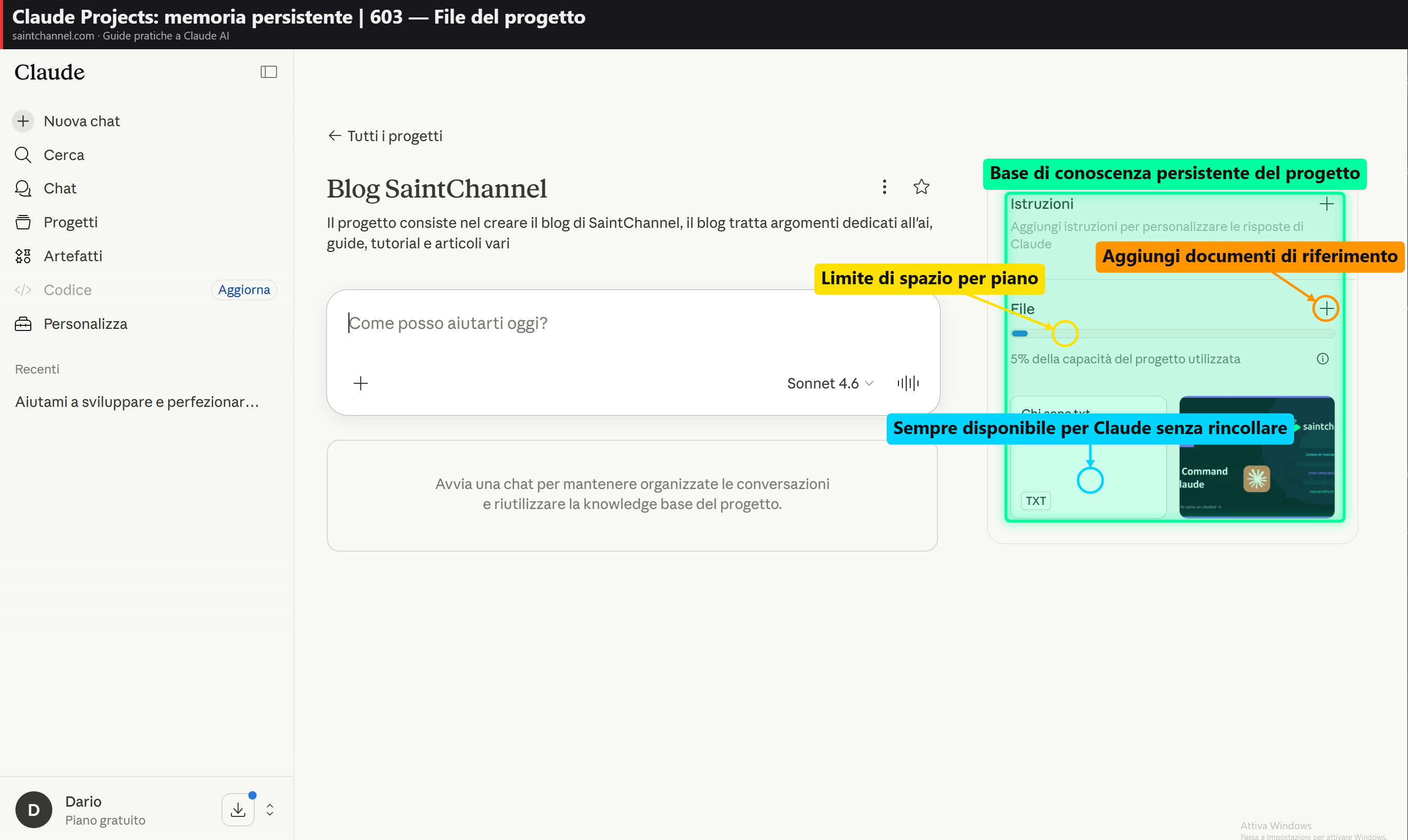1408x840 pixels.
Task: Click the Claude logo text
Action: 50,72
